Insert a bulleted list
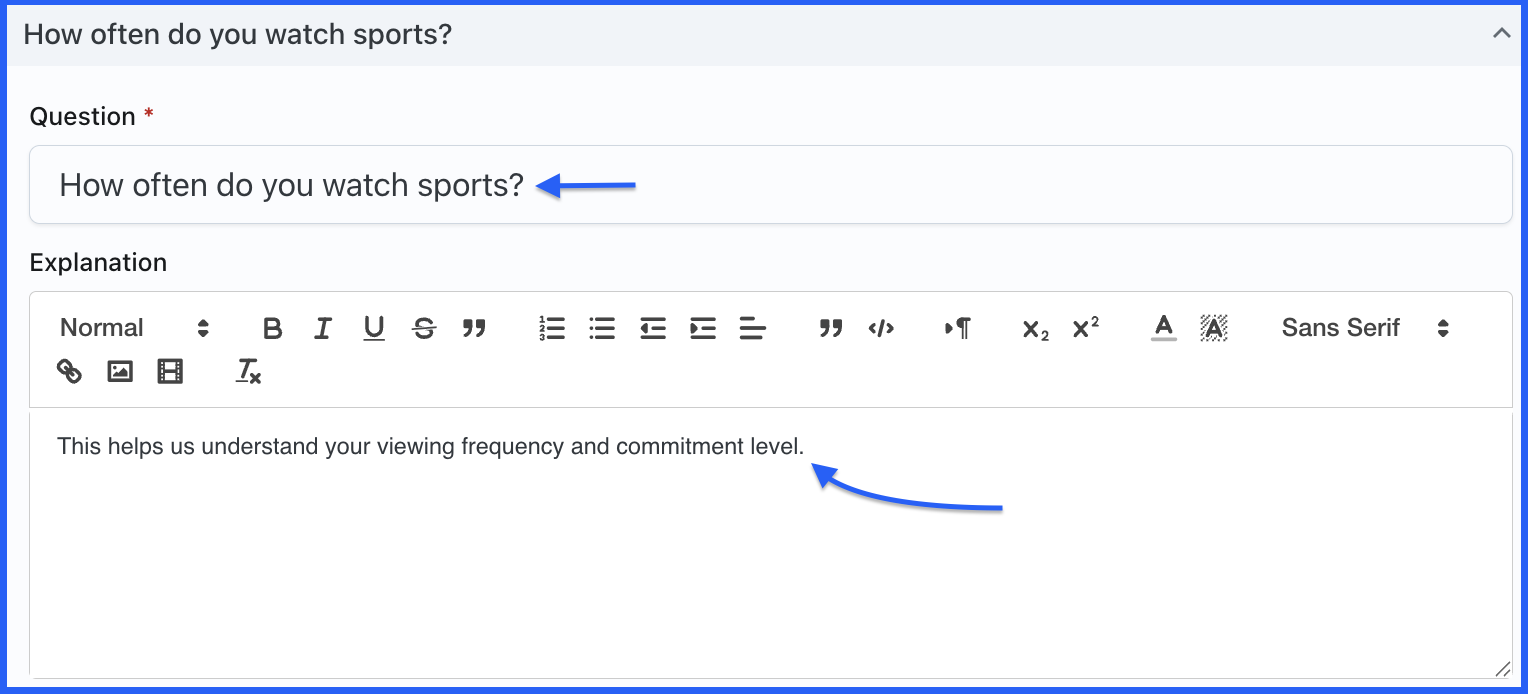This screenshot has height=694, width=1528. (602, 328)
